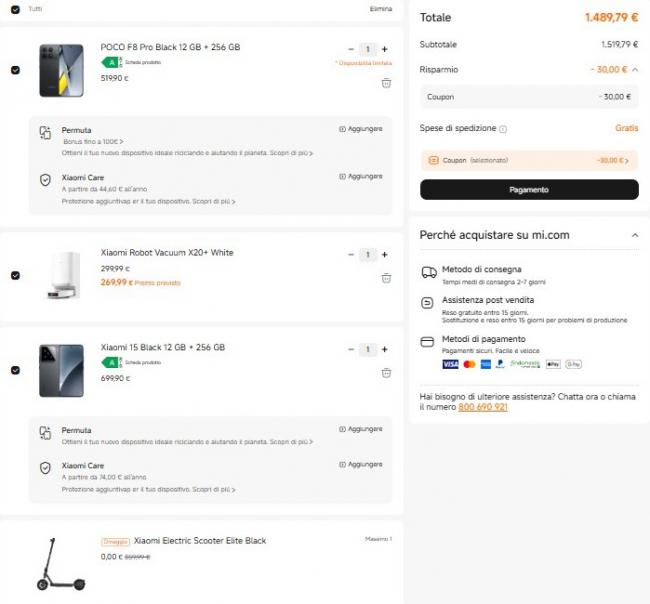
Task: Decrease Xiaomi Robot Vacuum quantity with minus
Action: (351, 254)
